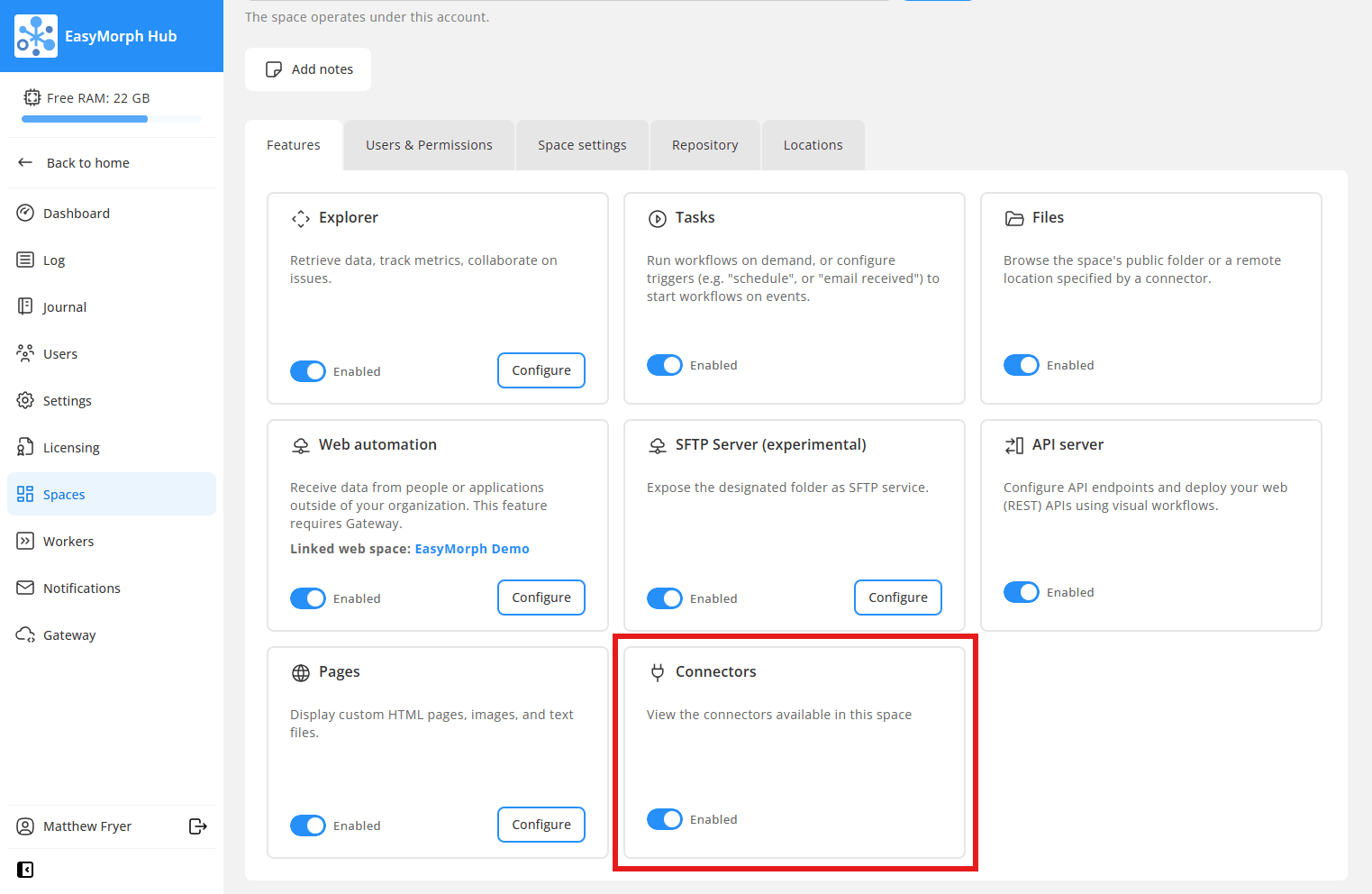
Task: Click the API server card title
Action: pyautogui.click(x=1068, y=445)
